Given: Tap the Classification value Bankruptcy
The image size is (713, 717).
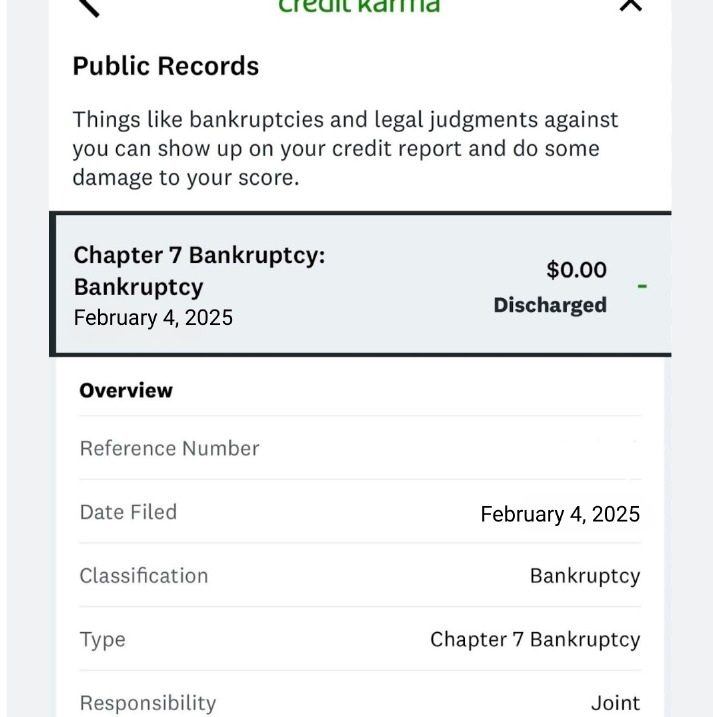Looking at the screenshot, I should (584, 576).
